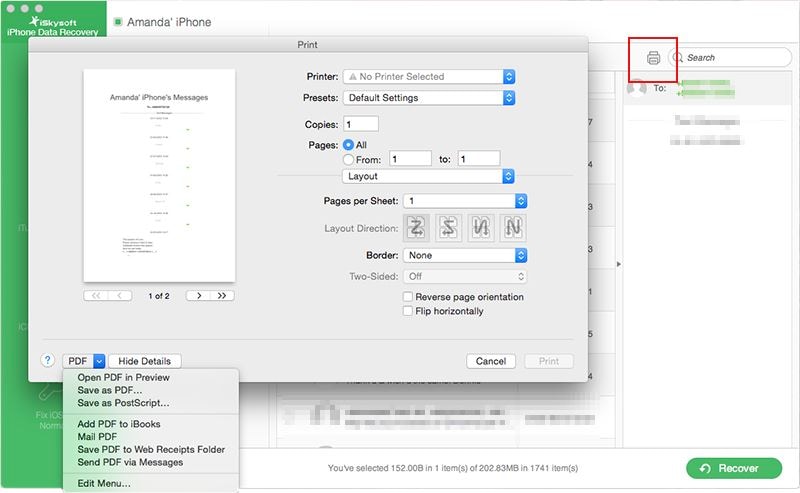Viewport: 800px width, 493px height.
Task: Click the Search field
Action: pos(730,57)
